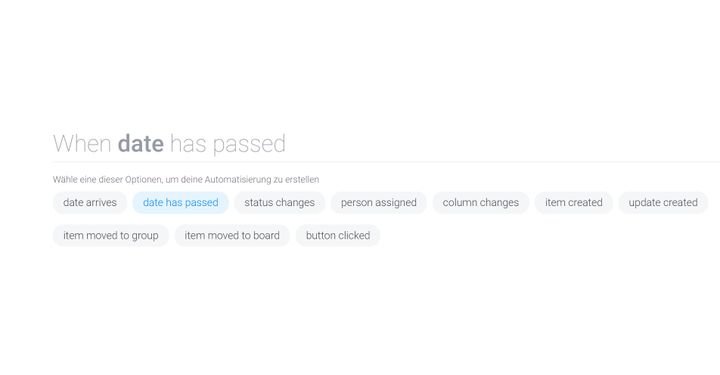
Task: Select 'person assigned' as the trigger
Action: (378, 202)
